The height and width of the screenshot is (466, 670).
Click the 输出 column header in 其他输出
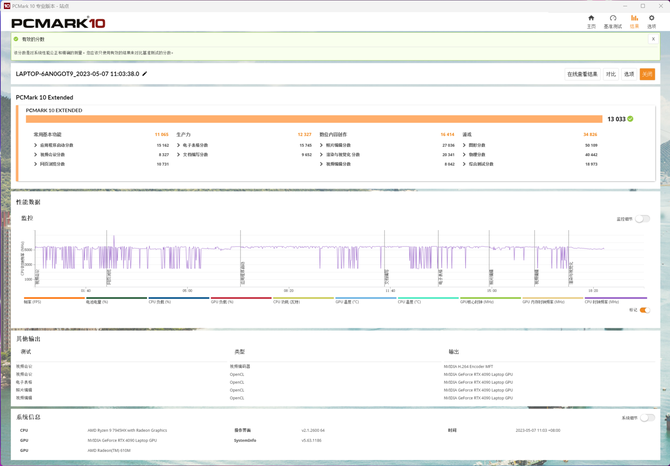(x=453, y=352)
